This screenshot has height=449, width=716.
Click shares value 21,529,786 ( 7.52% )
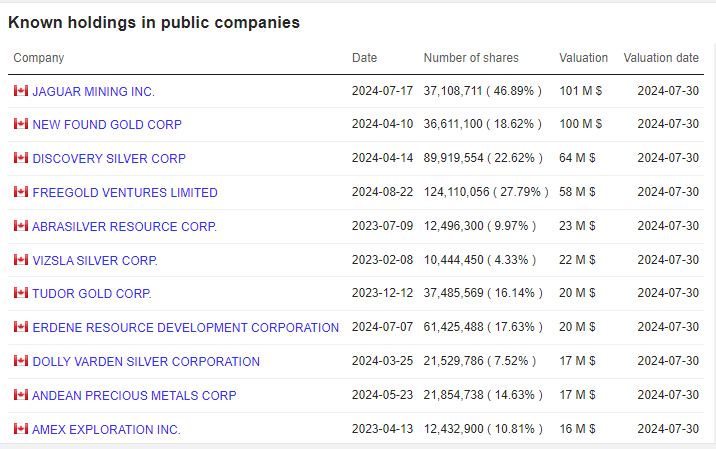480,361
